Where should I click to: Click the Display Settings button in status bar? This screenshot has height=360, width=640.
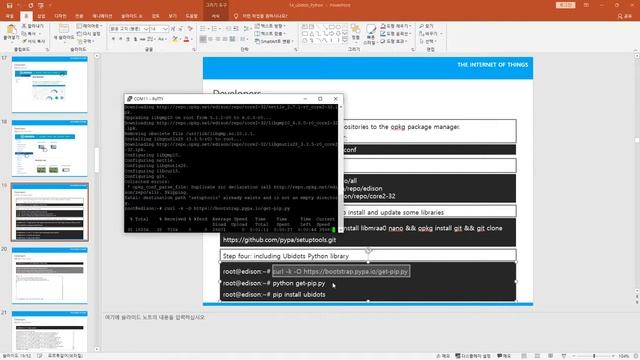pyautogui.click(x=473, y=356)
